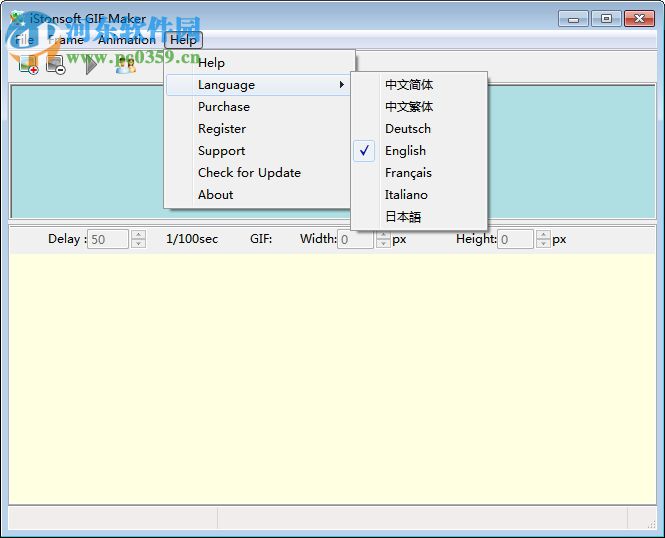Viewport: 665px width, 538px height.
Task: Select Register from the Help menu
Action: [259, 129]
